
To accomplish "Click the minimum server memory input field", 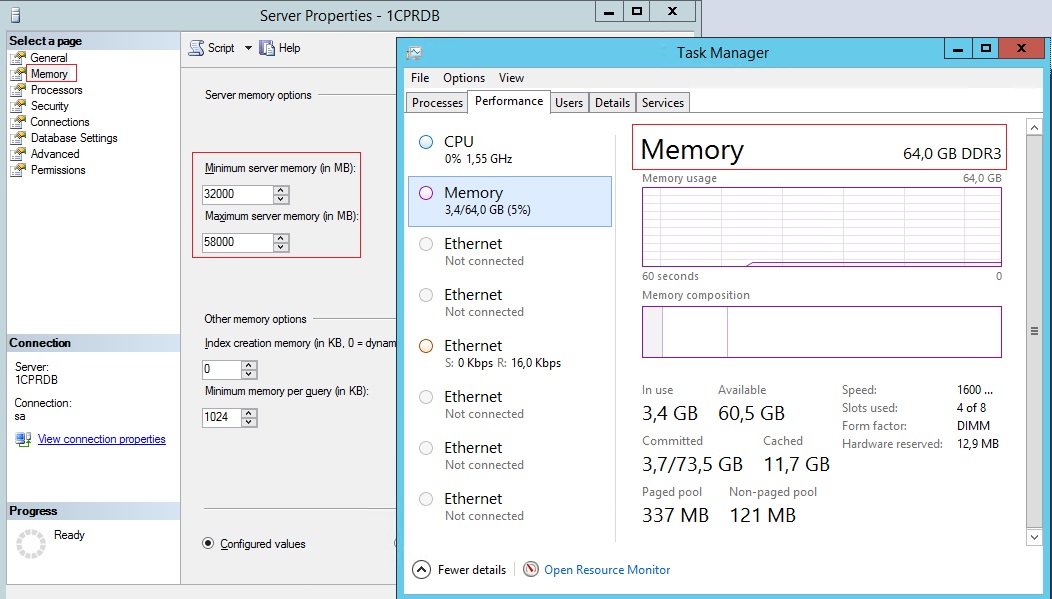I will point(237,194).
